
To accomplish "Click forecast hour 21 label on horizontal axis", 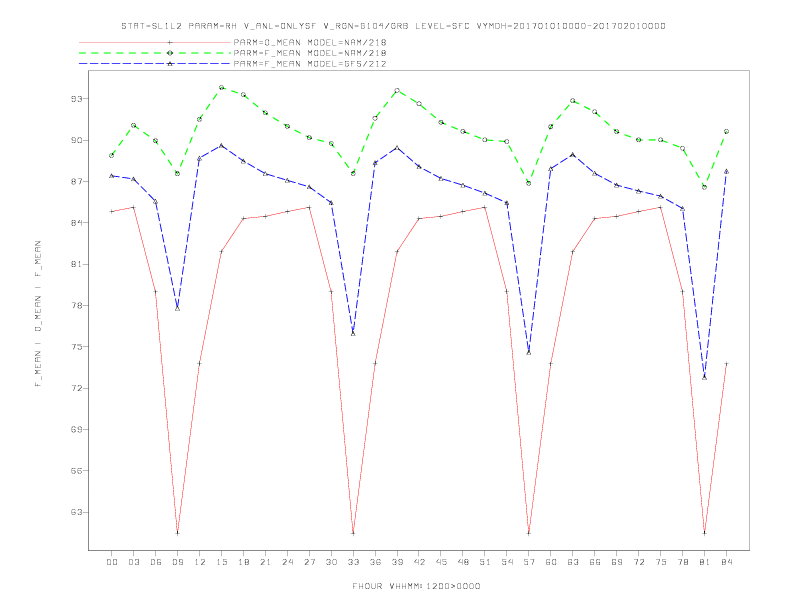I will [265, 562].
